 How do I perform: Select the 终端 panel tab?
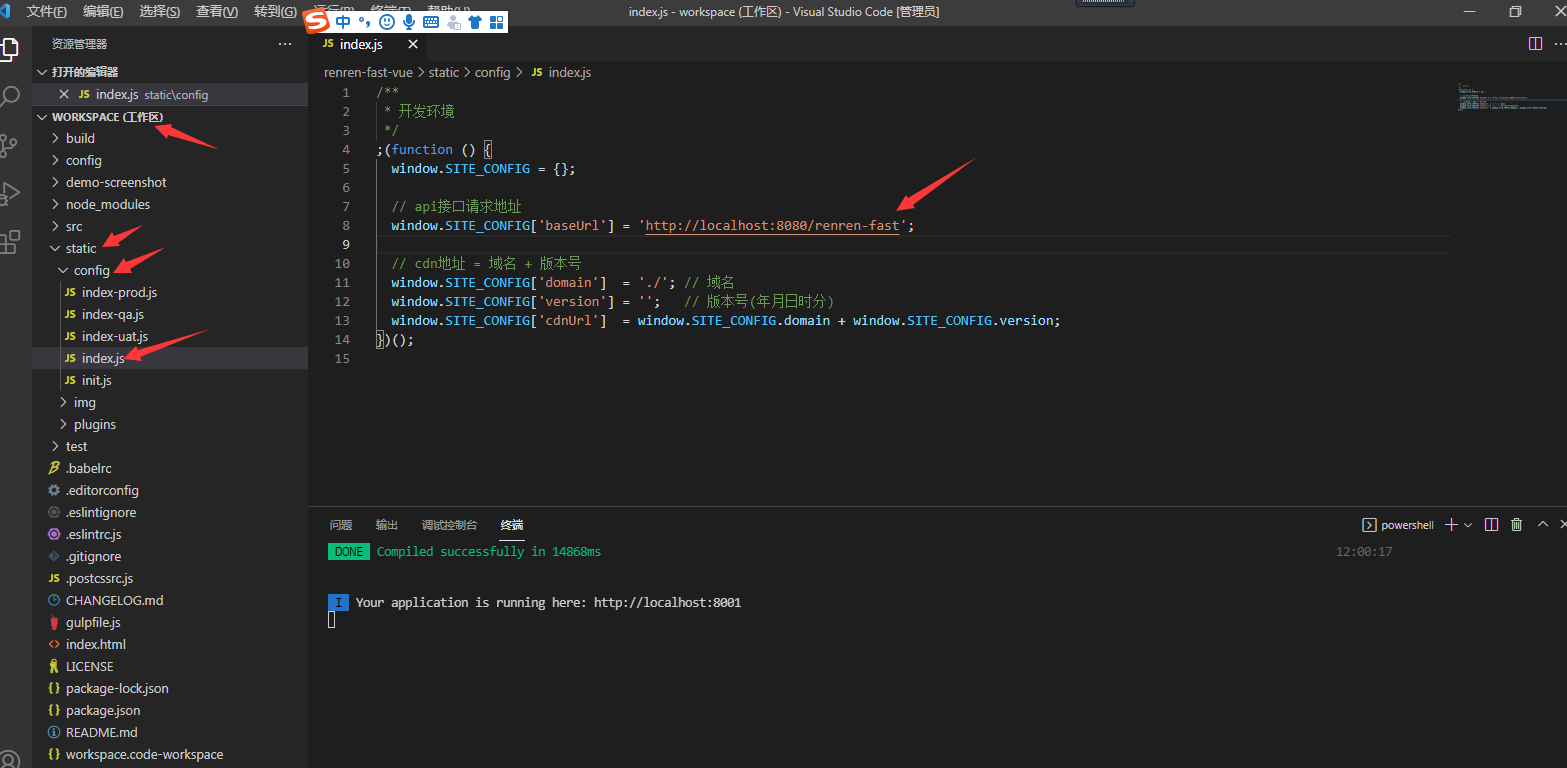coord(512,525)
